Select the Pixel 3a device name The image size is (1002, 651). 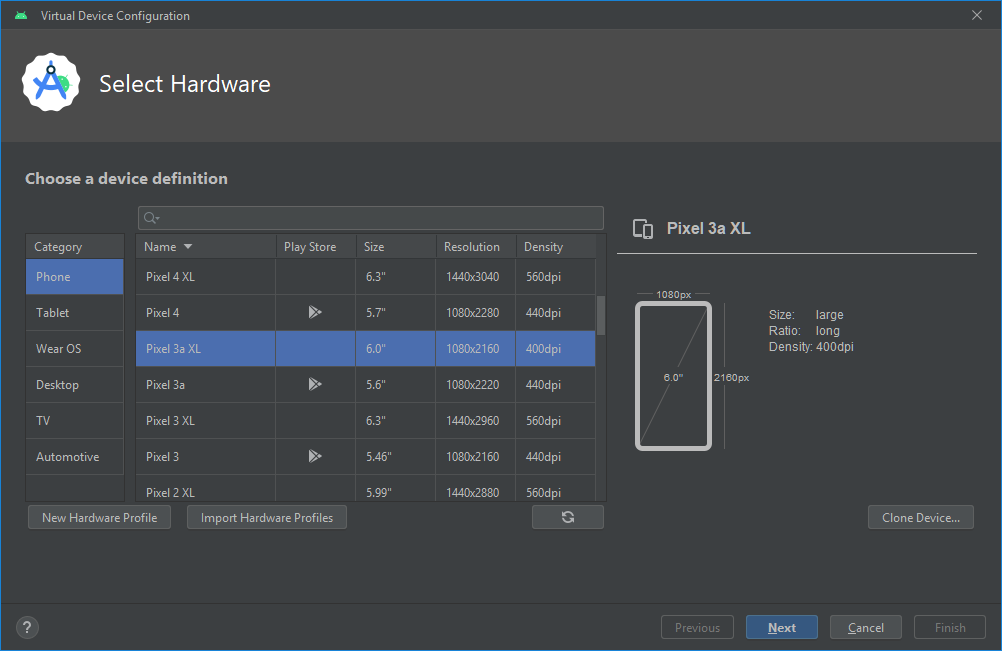(x=165, y=385)
